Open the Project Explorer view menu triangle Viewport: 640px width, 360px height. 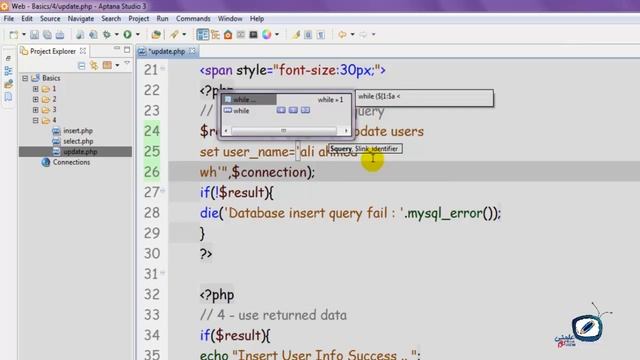tap(127, 63)
